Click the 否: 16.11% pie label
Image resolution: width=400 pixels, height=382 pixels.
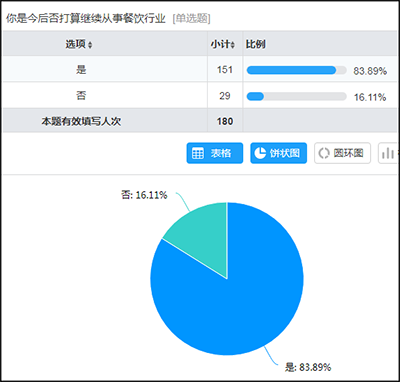click(x=144, y=195)
